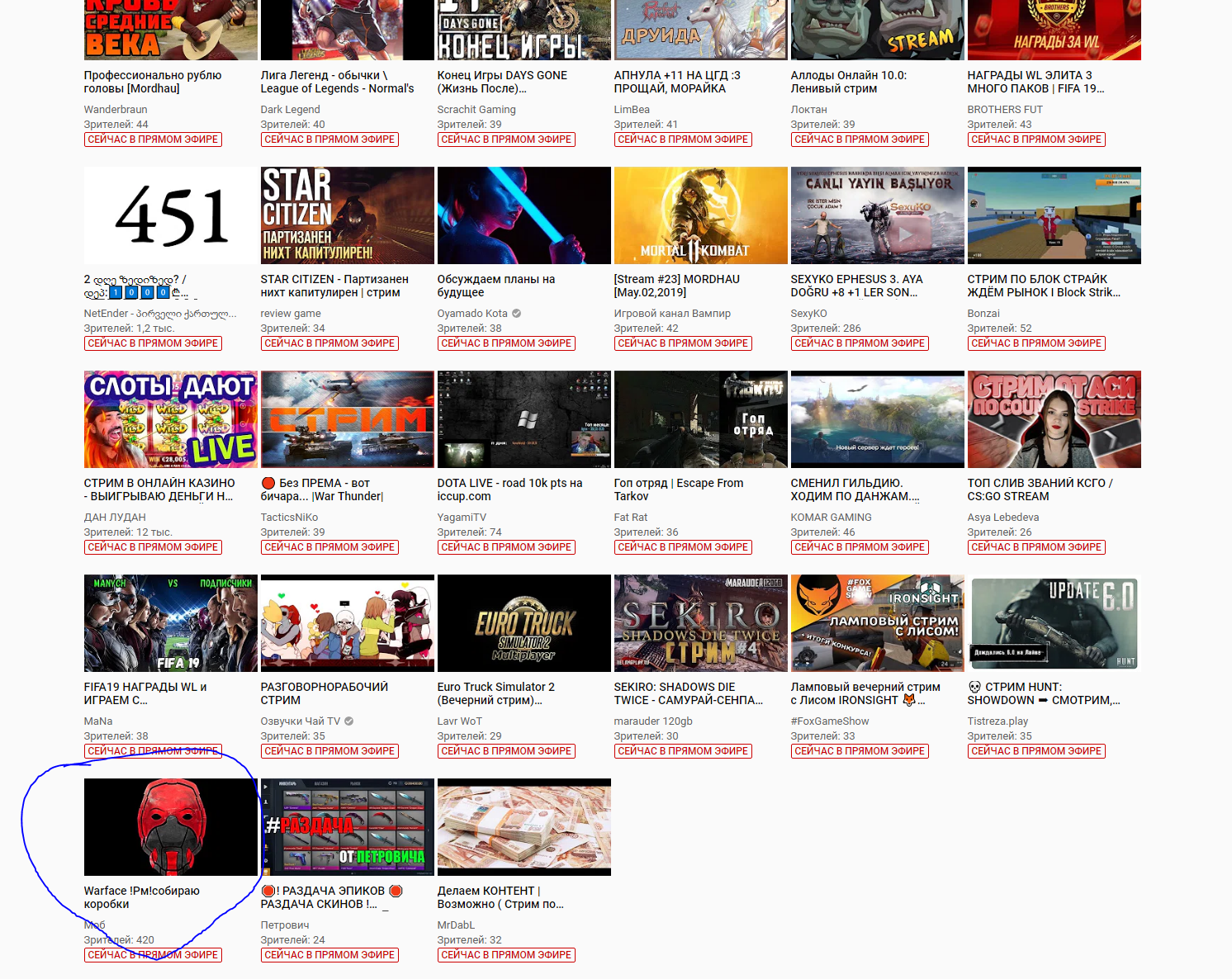
Task: Open the DOTA LIVE road 10k pts title
Action: 509,489
